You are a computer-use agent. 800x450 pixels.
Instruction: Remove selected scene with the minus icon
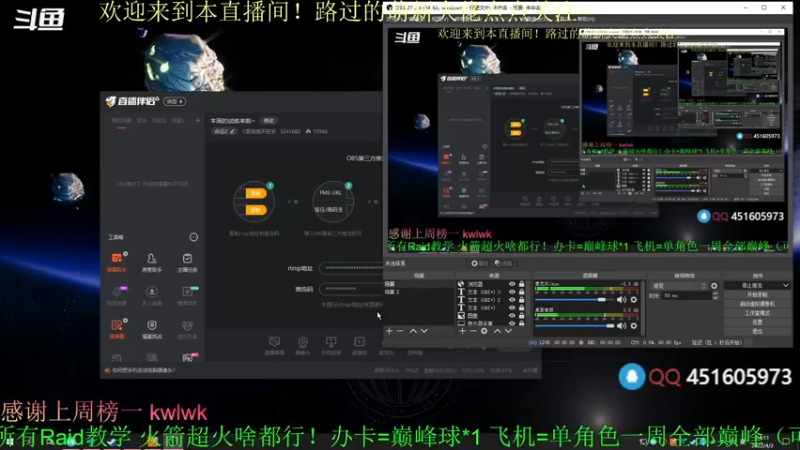[400, 331]
